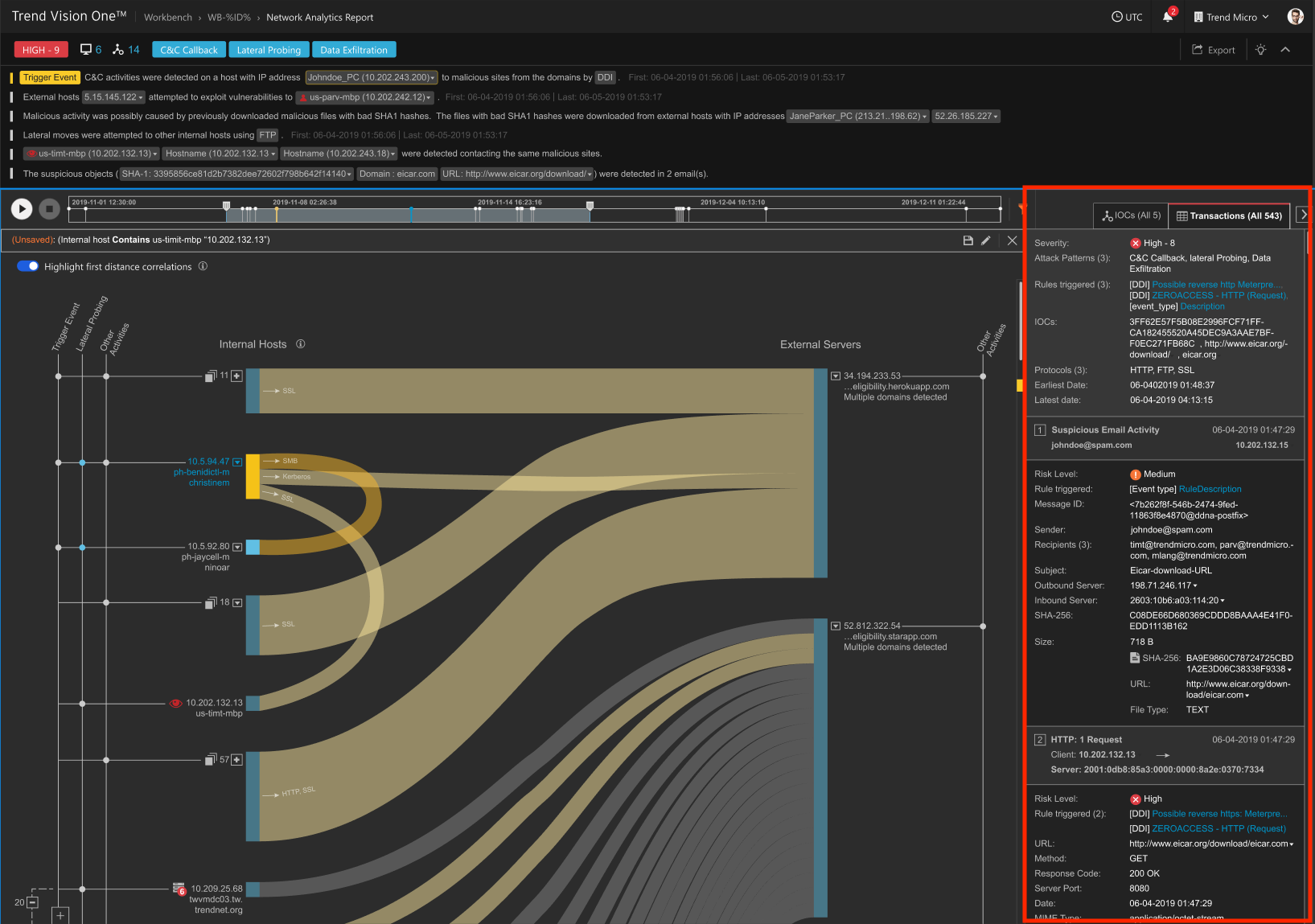This screenshot has height=924, width=1315.
Task: Click the stop playback icon
Action: [x=48, y=208]
